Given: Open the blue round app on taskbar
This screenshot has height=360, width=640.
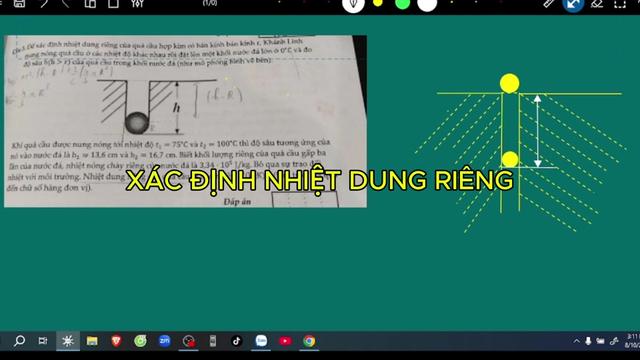Looking at the screenshot, I should [164, 340].
